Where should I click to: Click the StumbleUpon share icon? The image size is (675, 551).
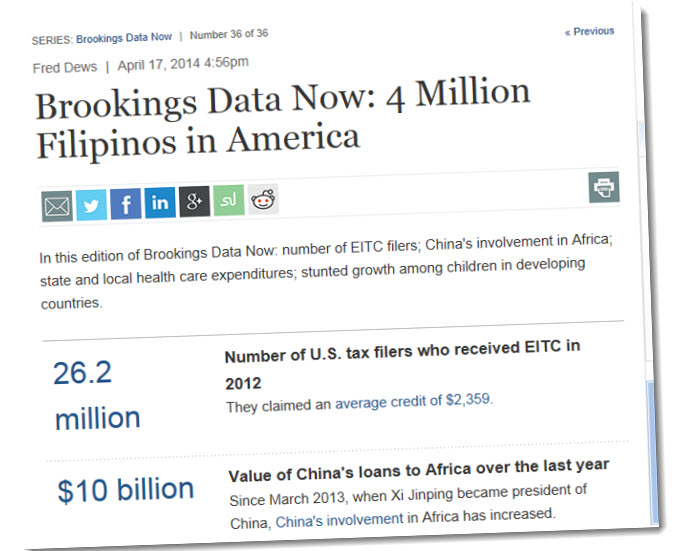[x=228, y=199]
